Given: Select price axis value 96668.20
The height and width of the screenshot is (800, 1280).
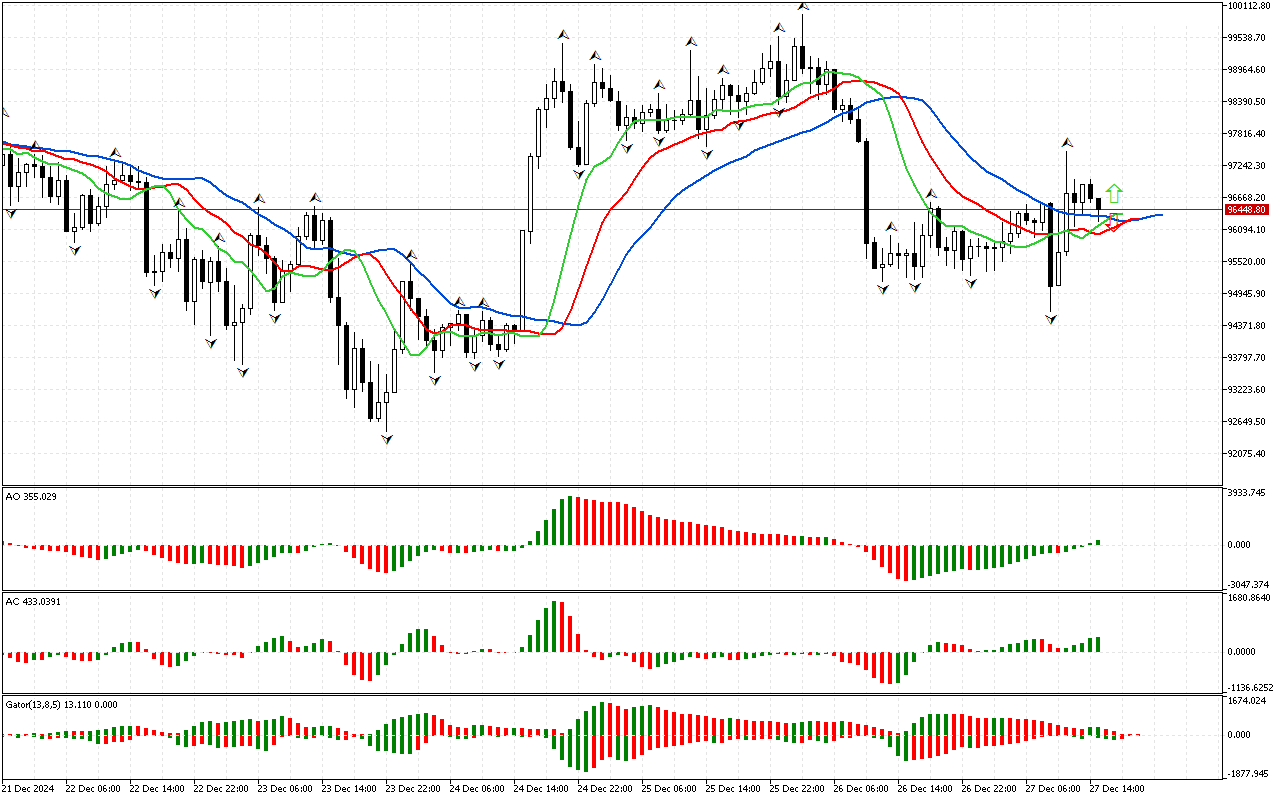Looking at the screenshot, I should [x=1248, y=198].
